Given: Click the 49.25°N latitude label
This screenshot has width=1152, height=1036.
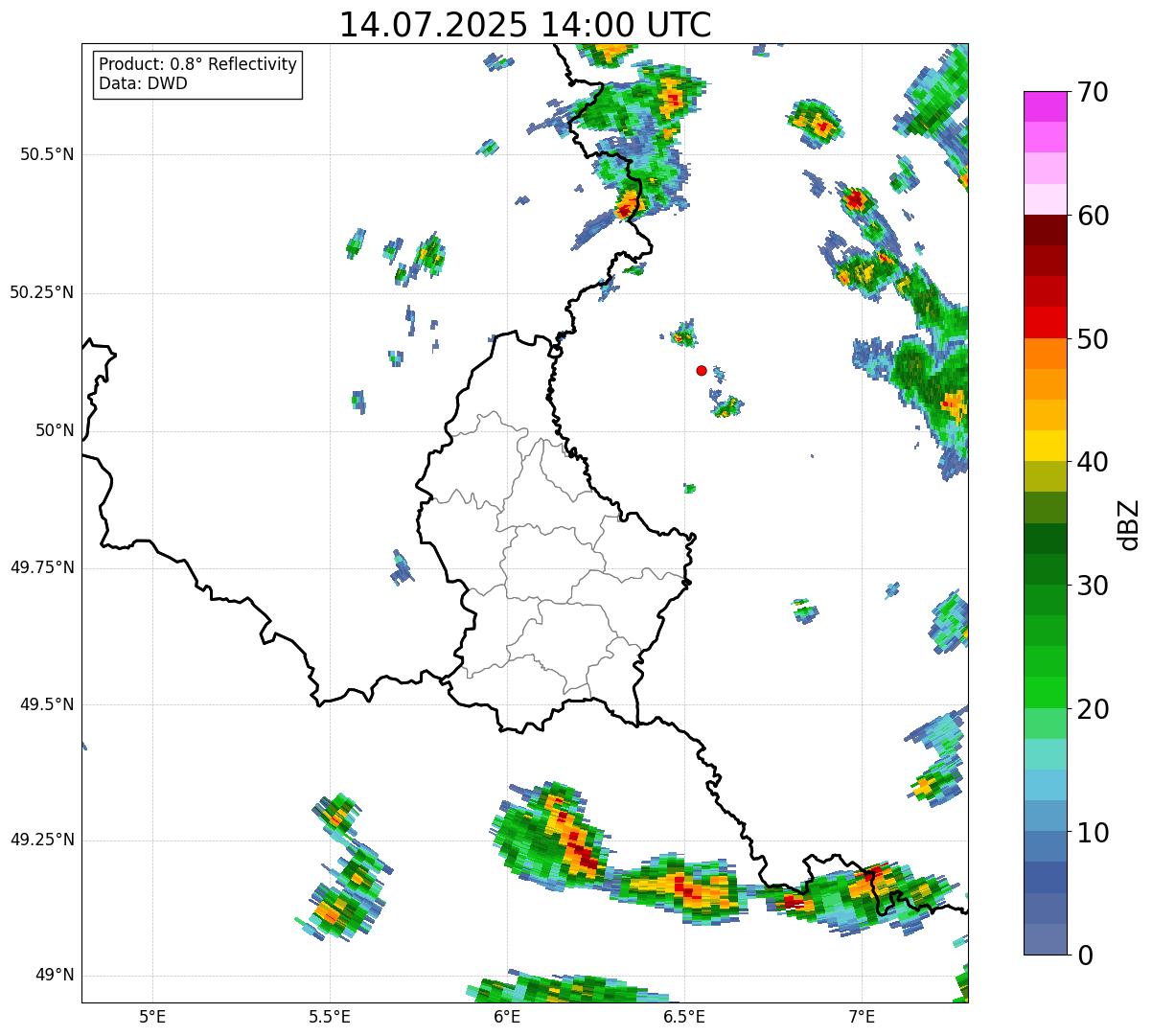Looking at the screenshot, I should click(42, 840).
